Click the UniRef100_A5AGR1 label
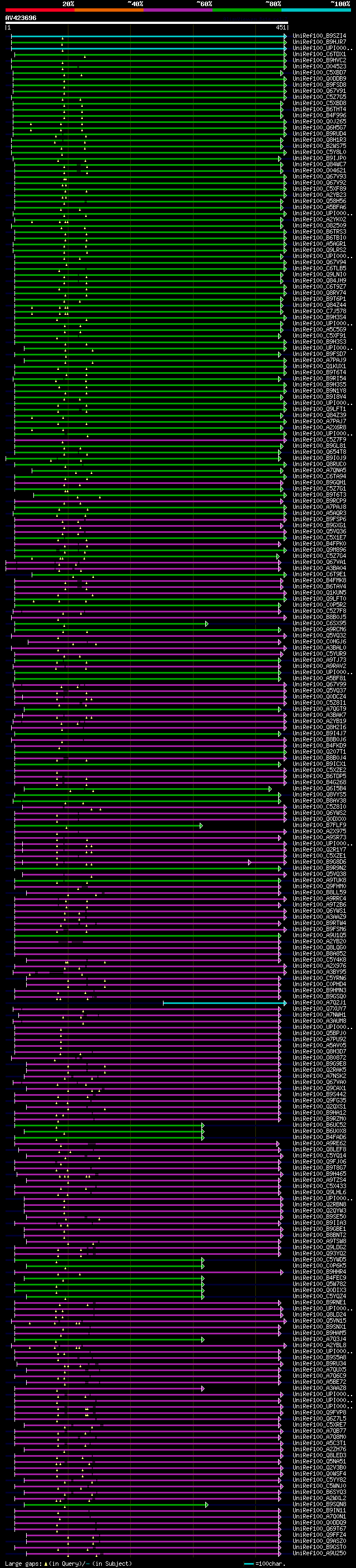Viewport: 356px width, 1568px height. 319,244
